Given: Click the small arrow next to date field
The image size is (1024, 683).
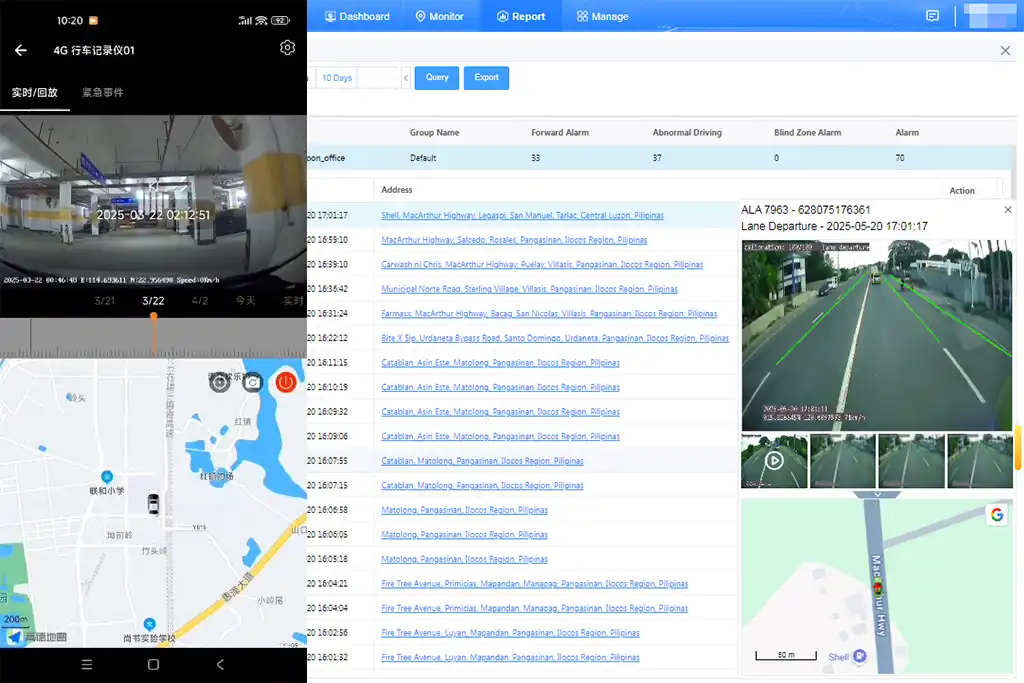Looking at the screenshot, I should (x=406, y=78).
